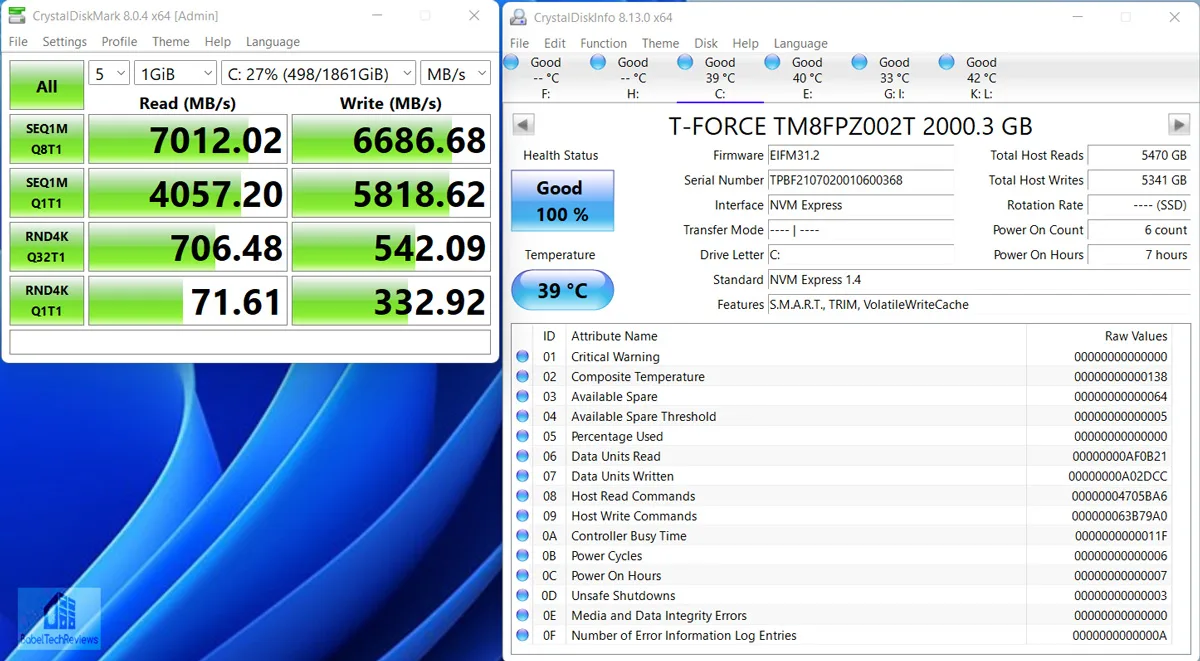Click the CrystalDiskInfo app icon in title bar
This screenshot has width=1200, height=661.
pos(518,17)
